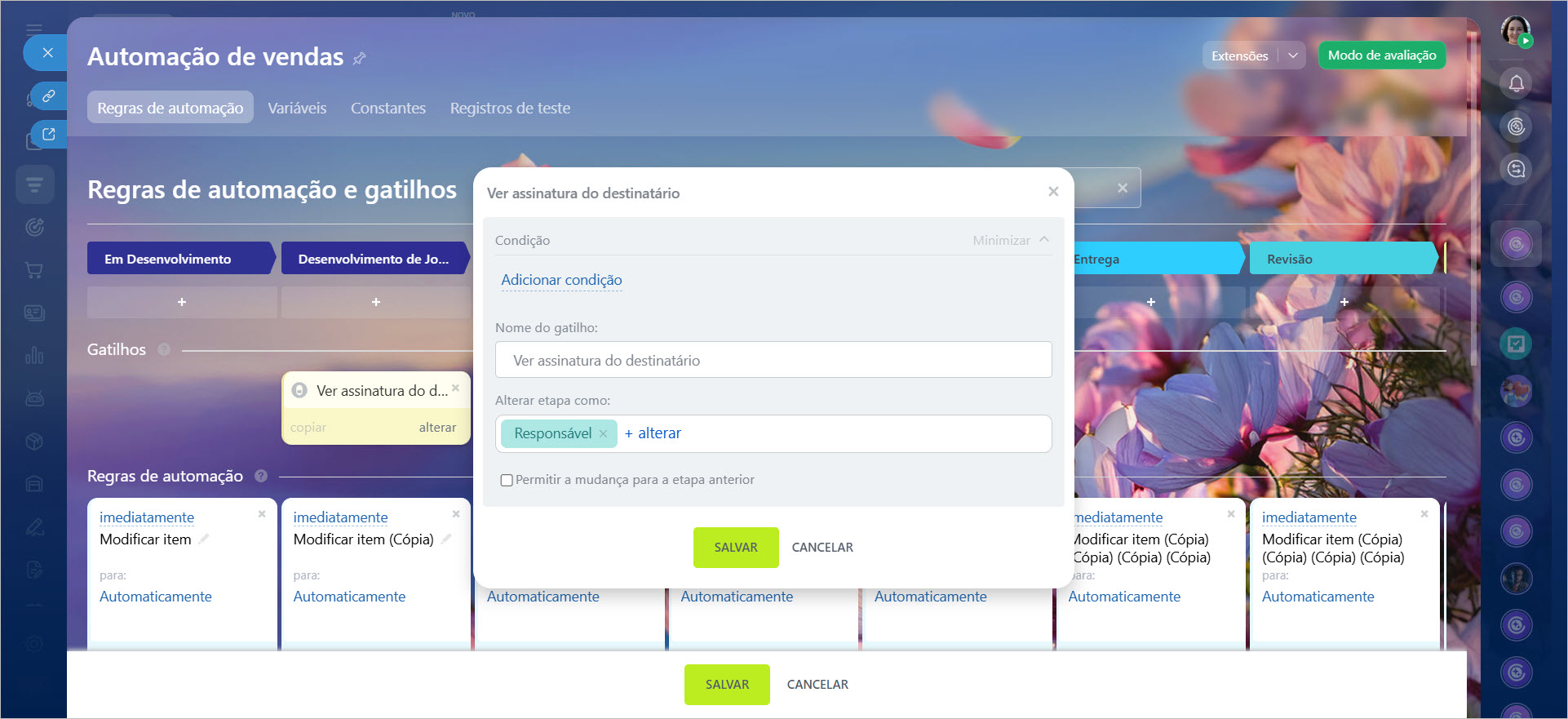Image resolution: width=1568 pixels, height=719 pixels.
Task: Open page in new window icon
Action: pyautogui.click(x=49, y=134)
